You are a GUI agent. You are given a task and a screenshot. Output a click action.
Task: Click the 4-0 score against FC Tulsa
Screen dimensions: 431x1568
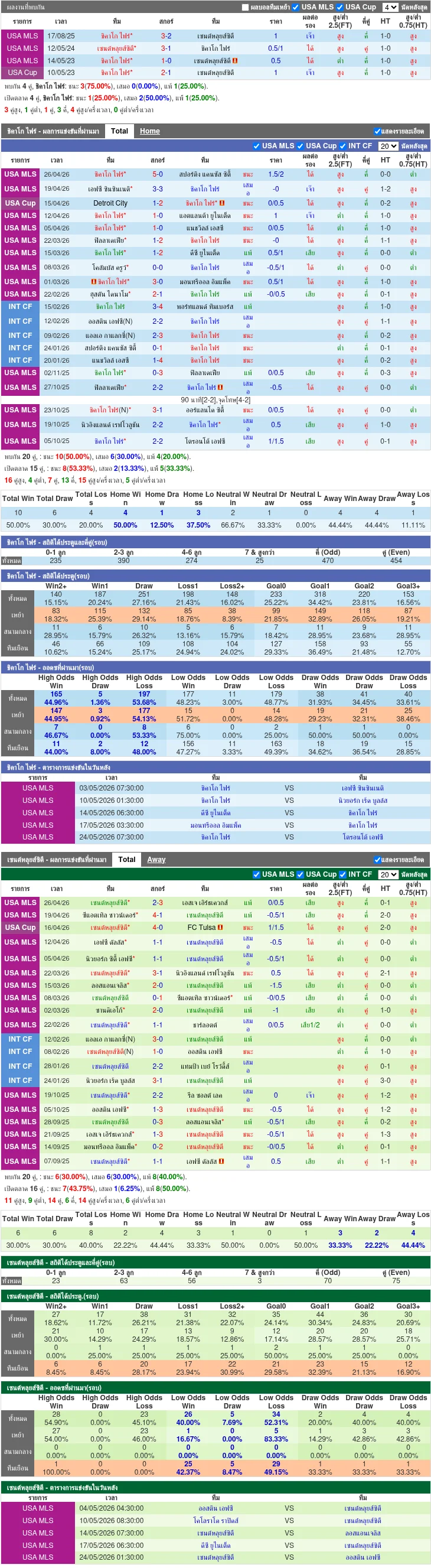click(x=158, y=928)
